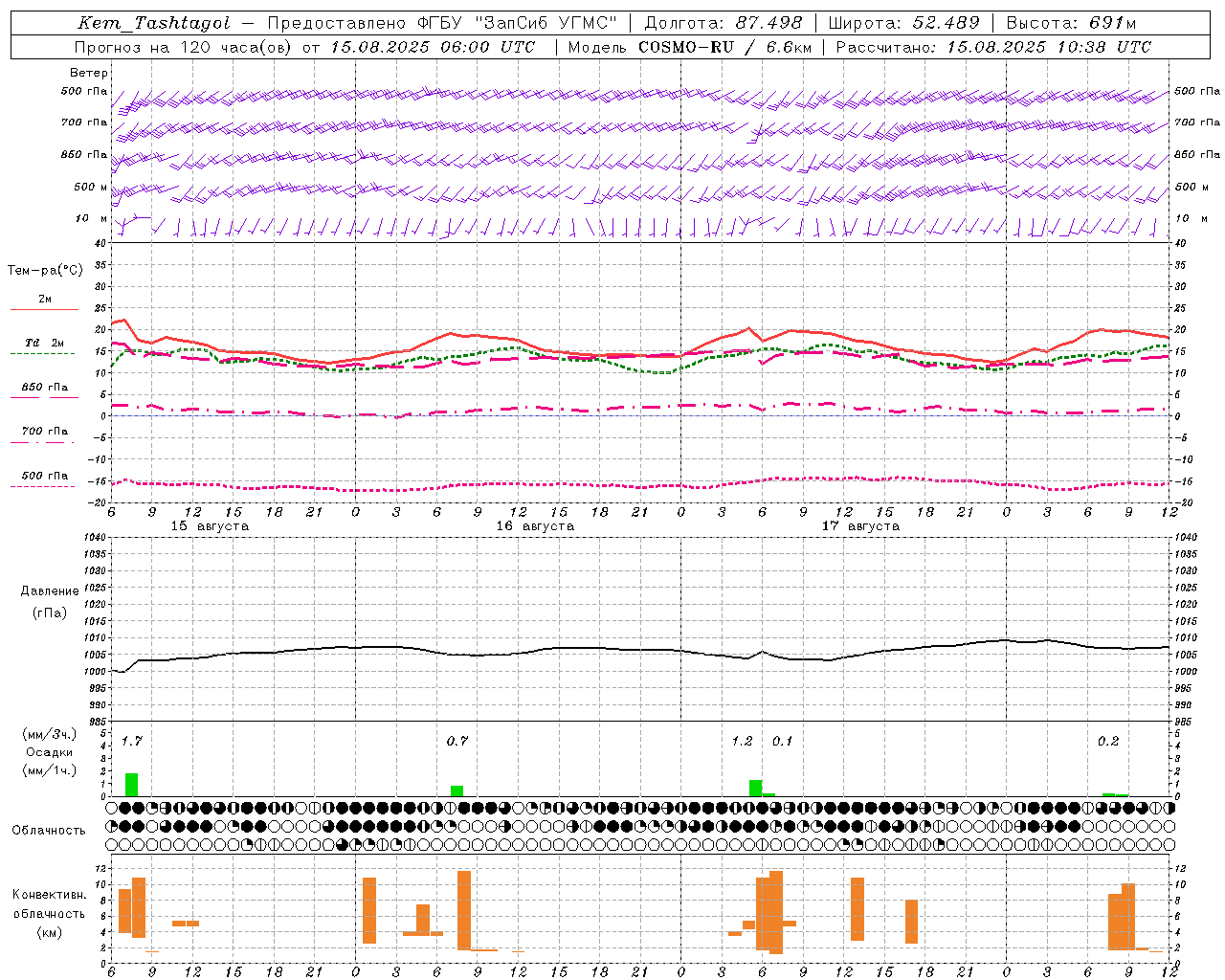
Task: Click the 'Рассчитано: 15.08.2025 10:38 UTC' timestamp
Action: 993,47
